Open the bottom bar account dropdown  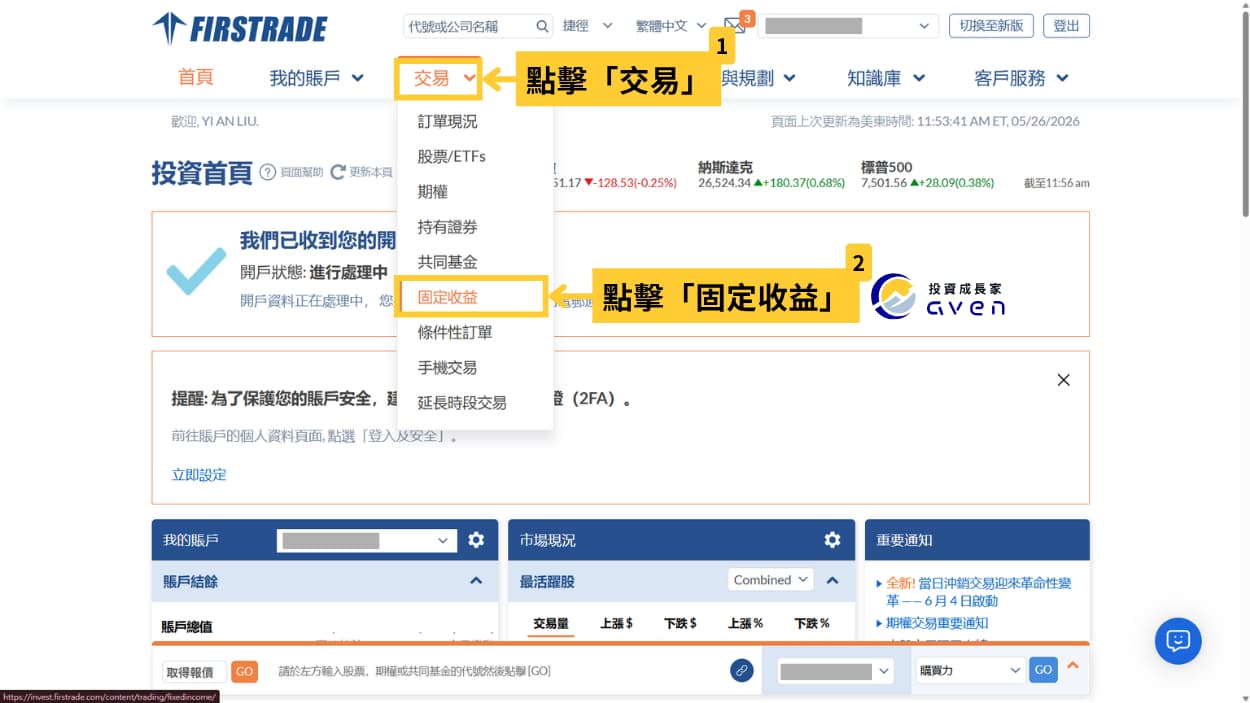(834, 671)
